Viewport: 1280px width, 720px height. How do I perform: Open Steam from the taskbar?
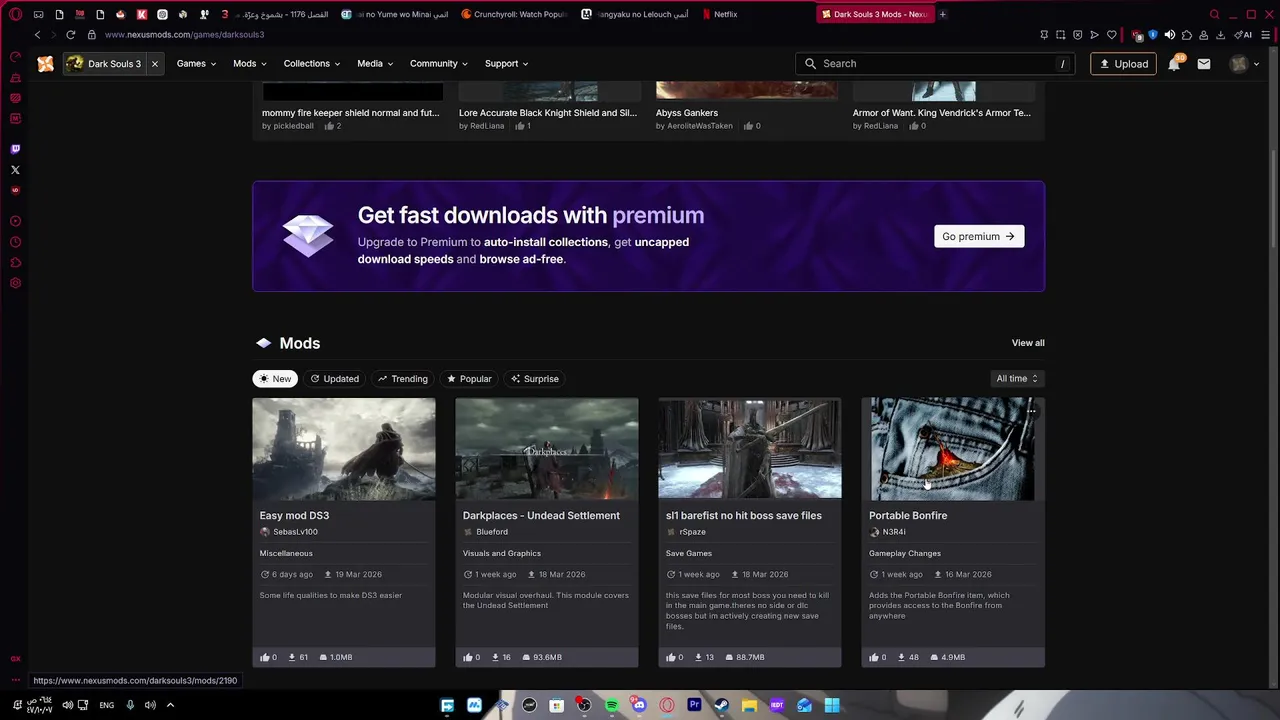[721, 706]
